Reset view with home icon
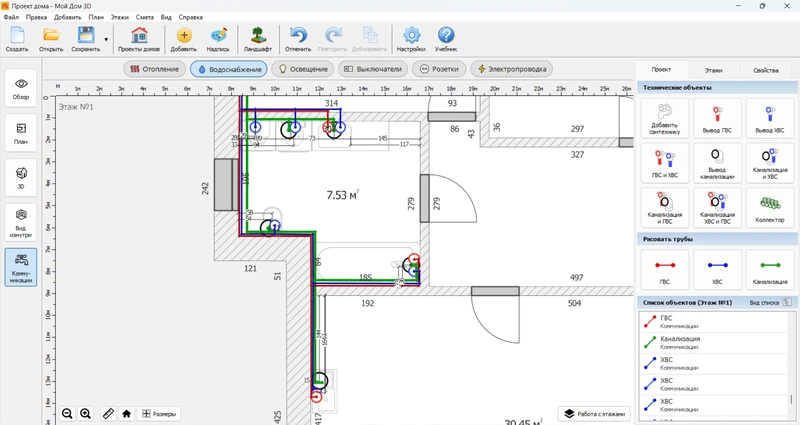The width and height of the screenshot is (800, 425). click(x=127, y=414)
